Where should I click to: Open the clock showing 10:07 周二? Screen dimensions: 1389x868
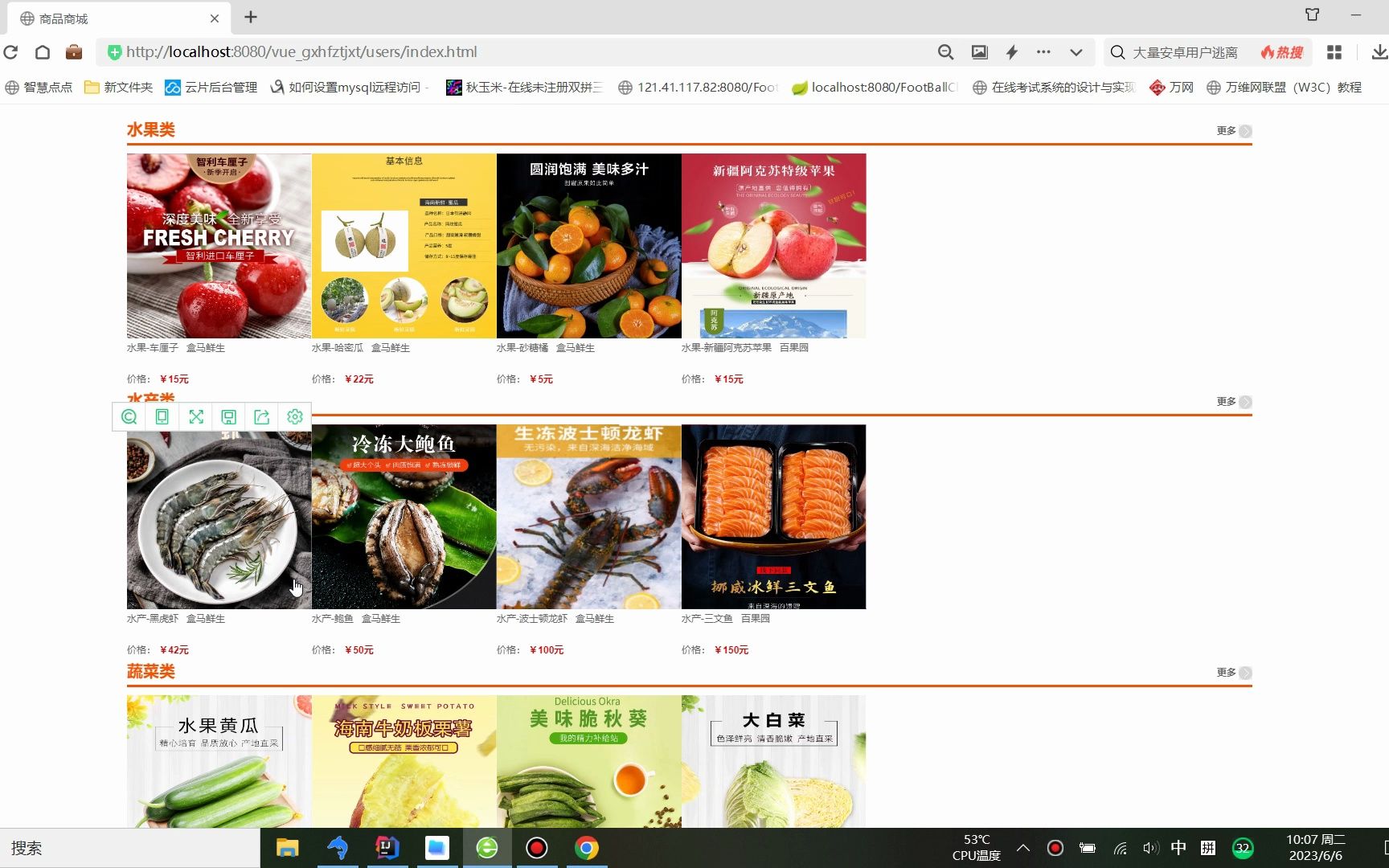1316,848
